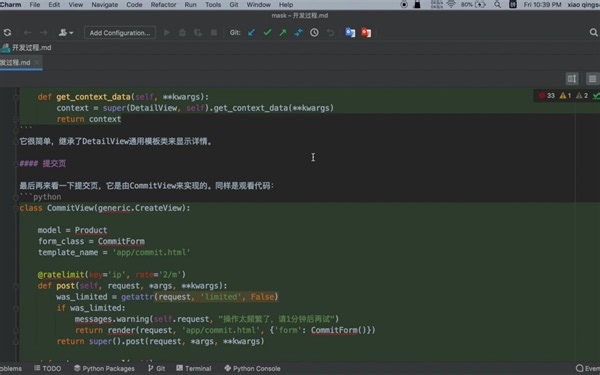Place cursor on class CommitView line

(105, 208)
